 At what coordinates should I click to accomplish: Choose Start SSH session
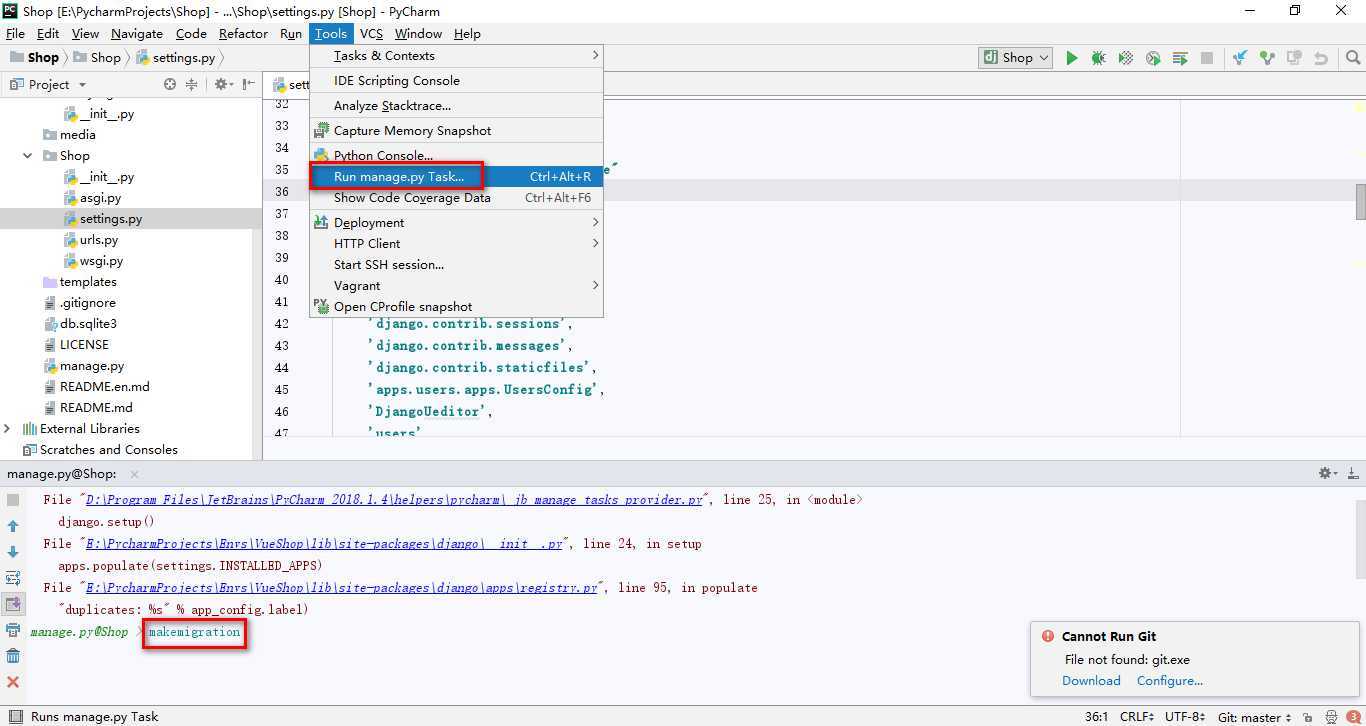tap(456, 265)
